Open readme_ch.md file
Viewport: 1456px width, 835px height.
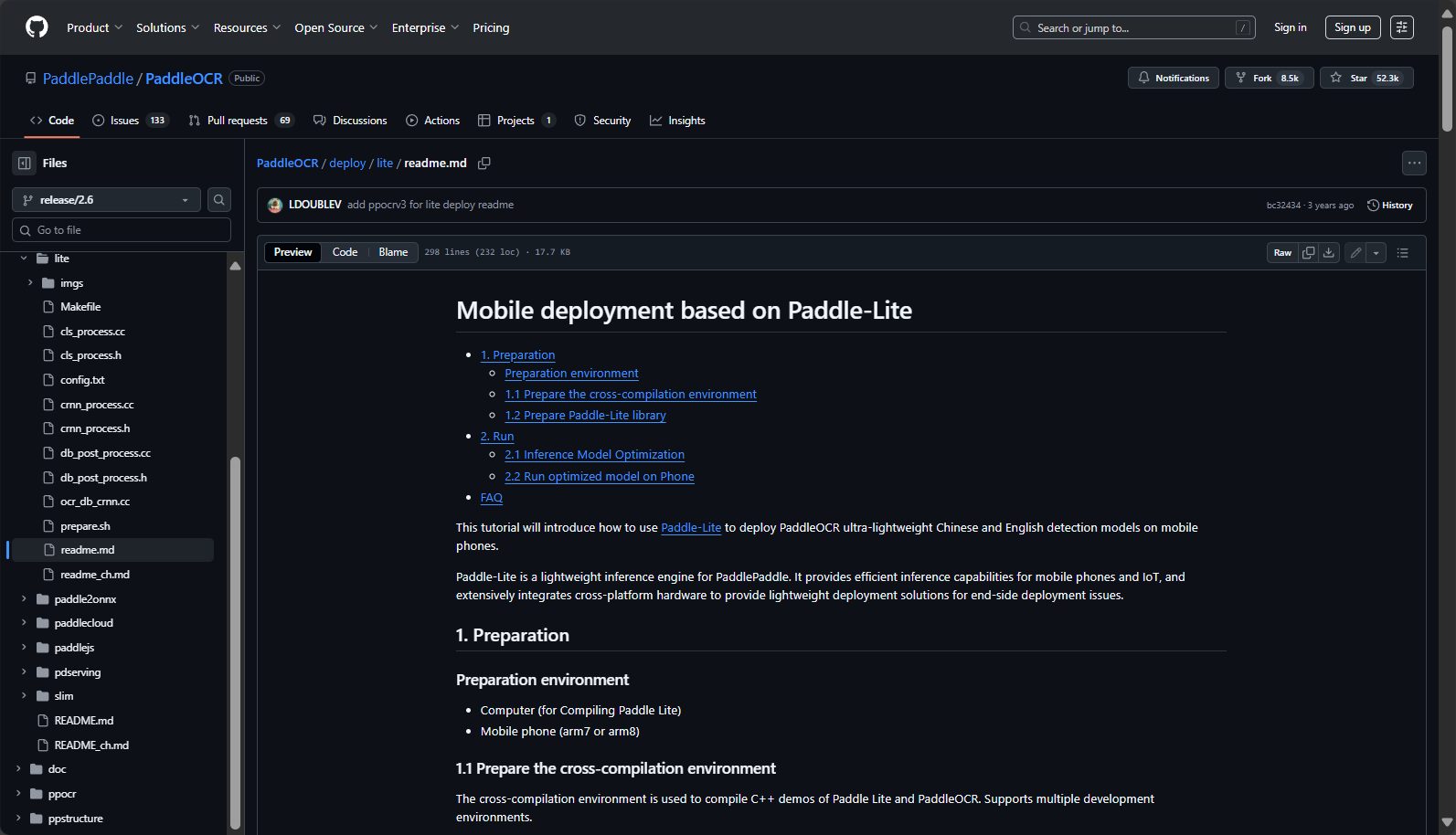(95, 575)
